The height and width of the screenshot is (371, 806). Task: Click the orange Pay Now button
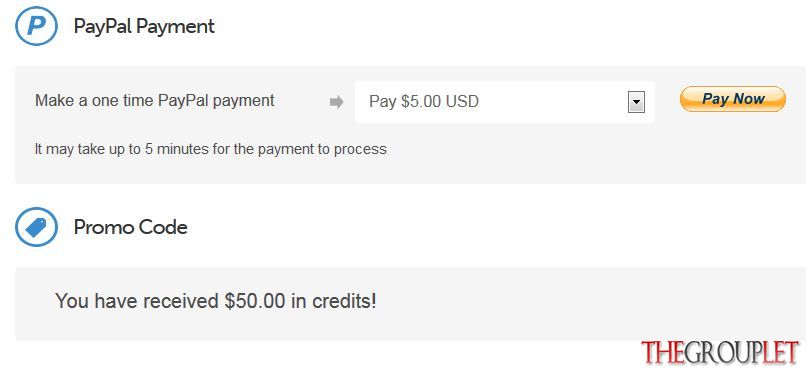click(732, 99)
